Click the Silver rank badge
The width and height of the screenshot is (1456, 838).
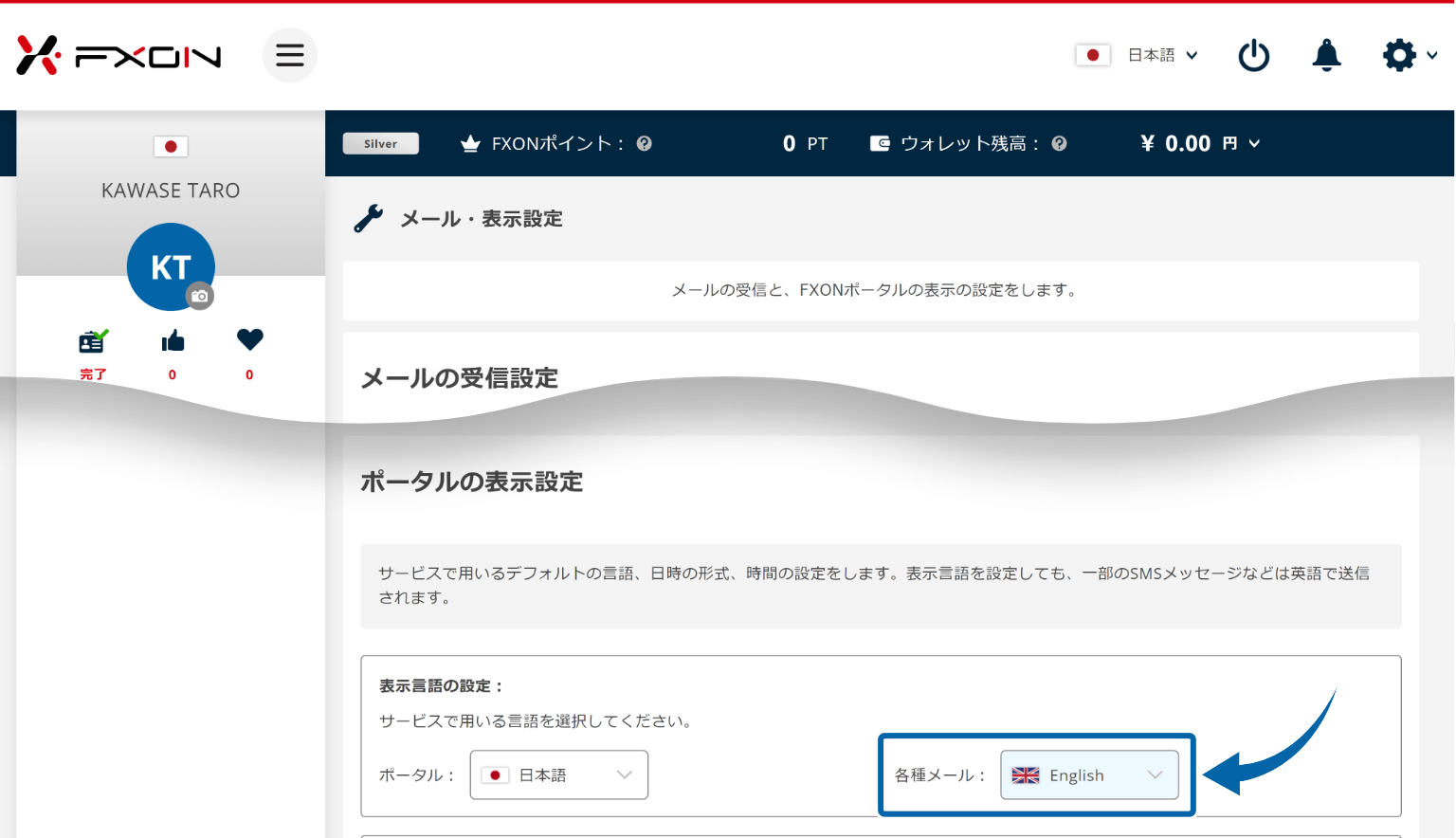(x=380, y=143)
